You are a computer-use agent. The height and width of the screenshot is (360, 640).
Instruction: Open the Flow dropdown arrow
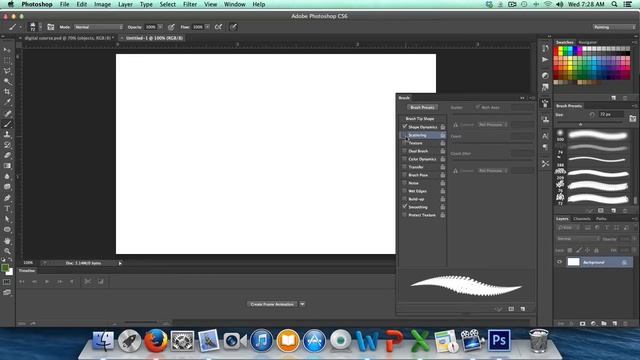coord(207,27)
